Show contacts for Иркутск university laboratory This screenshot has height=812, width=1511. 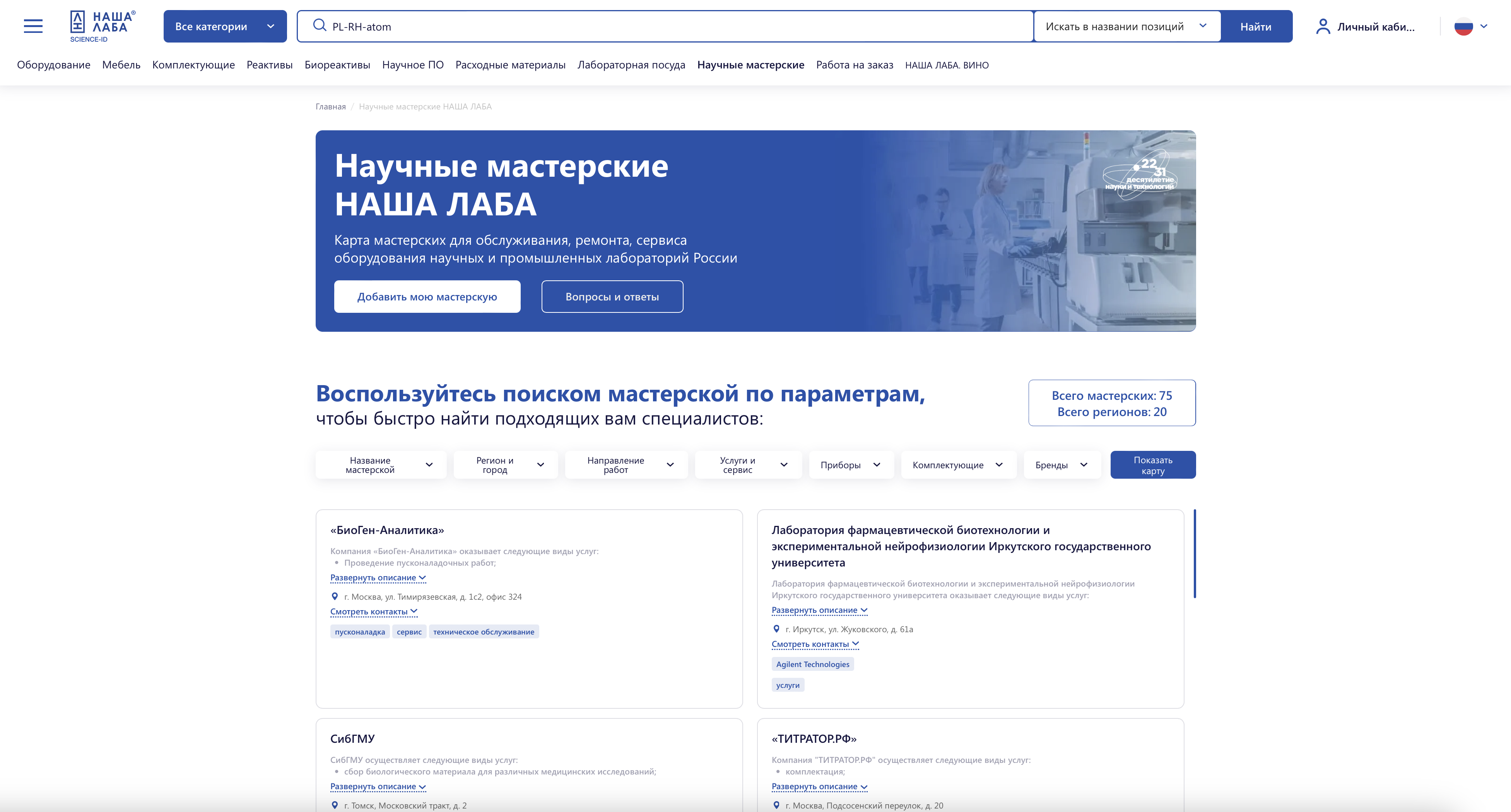[815, 644]
